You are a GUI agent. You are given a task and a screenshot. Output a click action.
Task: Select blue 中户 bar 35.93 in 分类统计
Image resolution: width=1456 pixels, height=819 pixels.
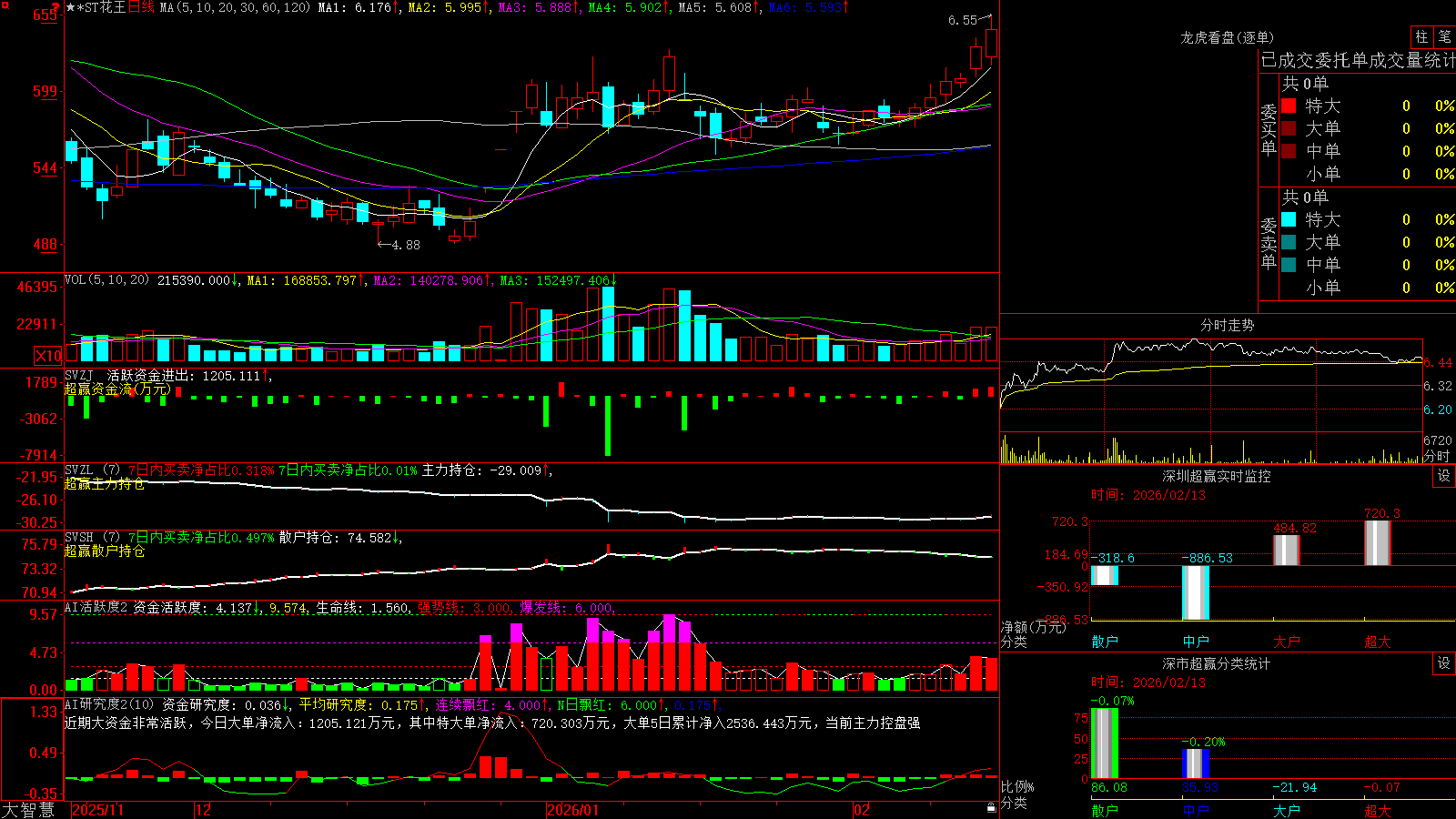pyautogui.click(x=1196, y=763)
